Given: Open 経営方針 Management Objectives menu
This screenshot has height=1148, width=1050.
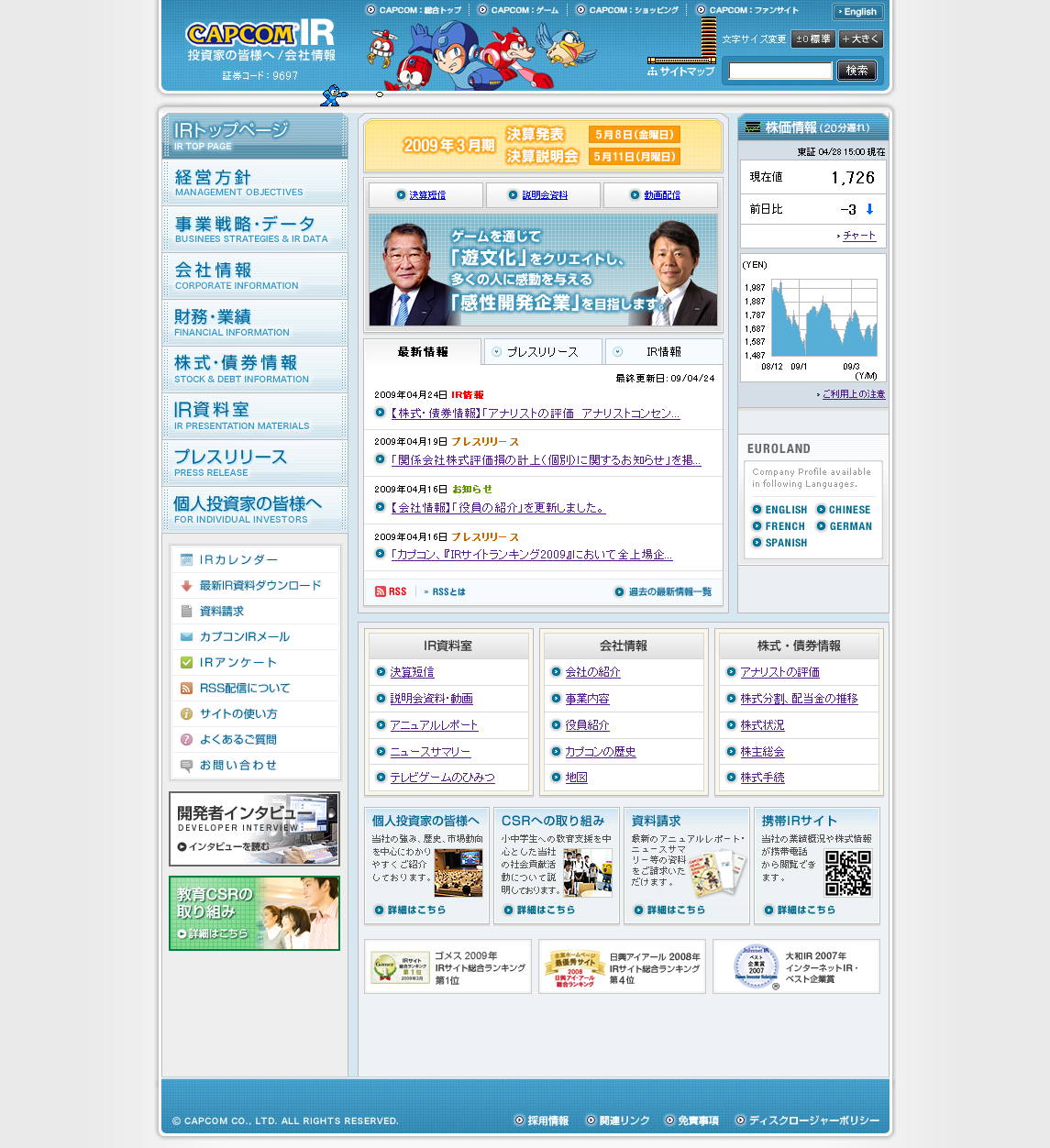Looking at the screenshot, I should 255,182.
